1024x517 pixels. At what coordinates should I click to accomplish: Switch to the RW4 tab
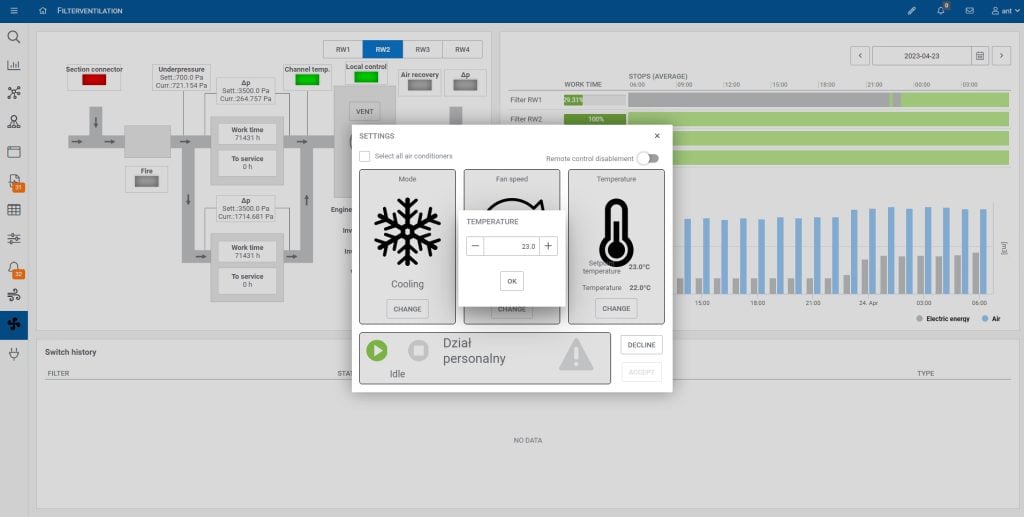tap(462, 50)
